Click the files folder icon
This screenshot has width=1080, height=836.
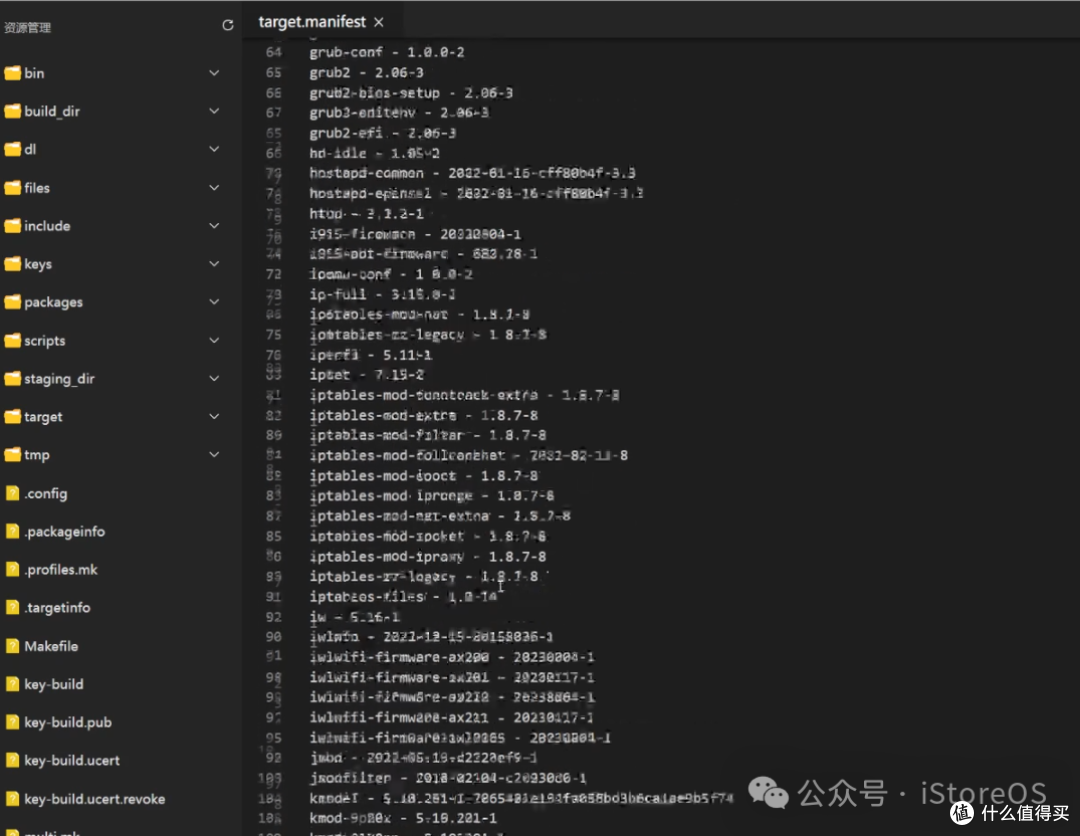[x=12, y=187]
